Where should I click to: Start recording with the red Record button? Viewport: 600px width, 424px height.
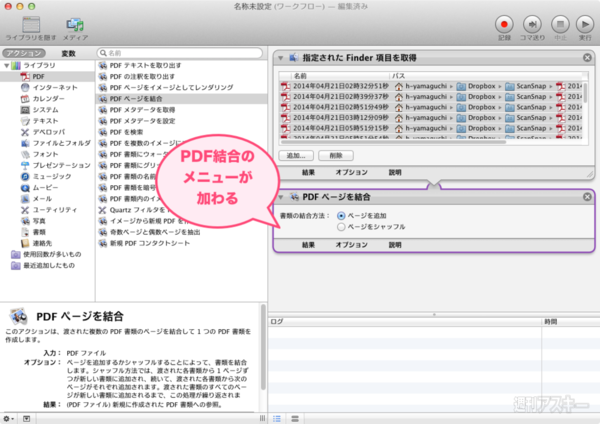pos(504,24)
